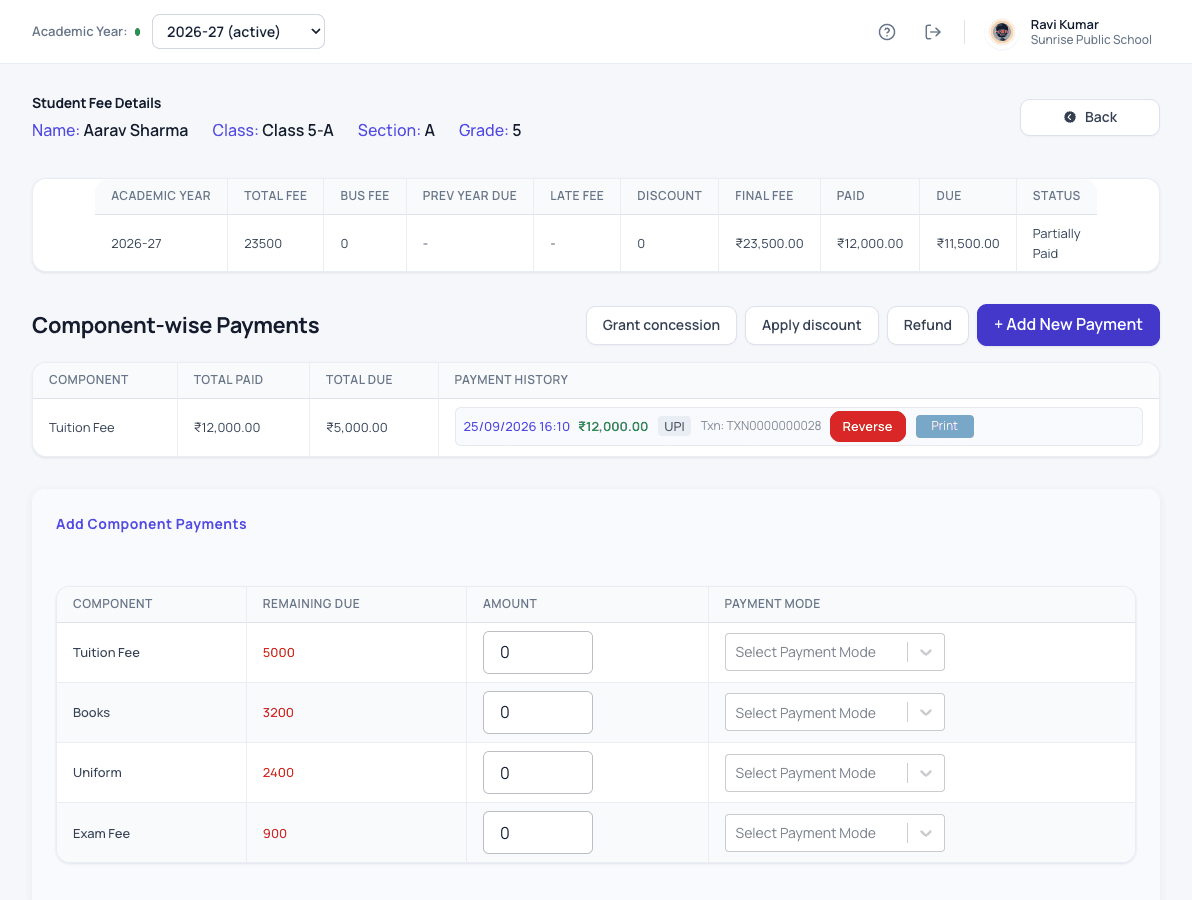
Task: Focus the Uniform amount field
Action: (x=537, y=773)
